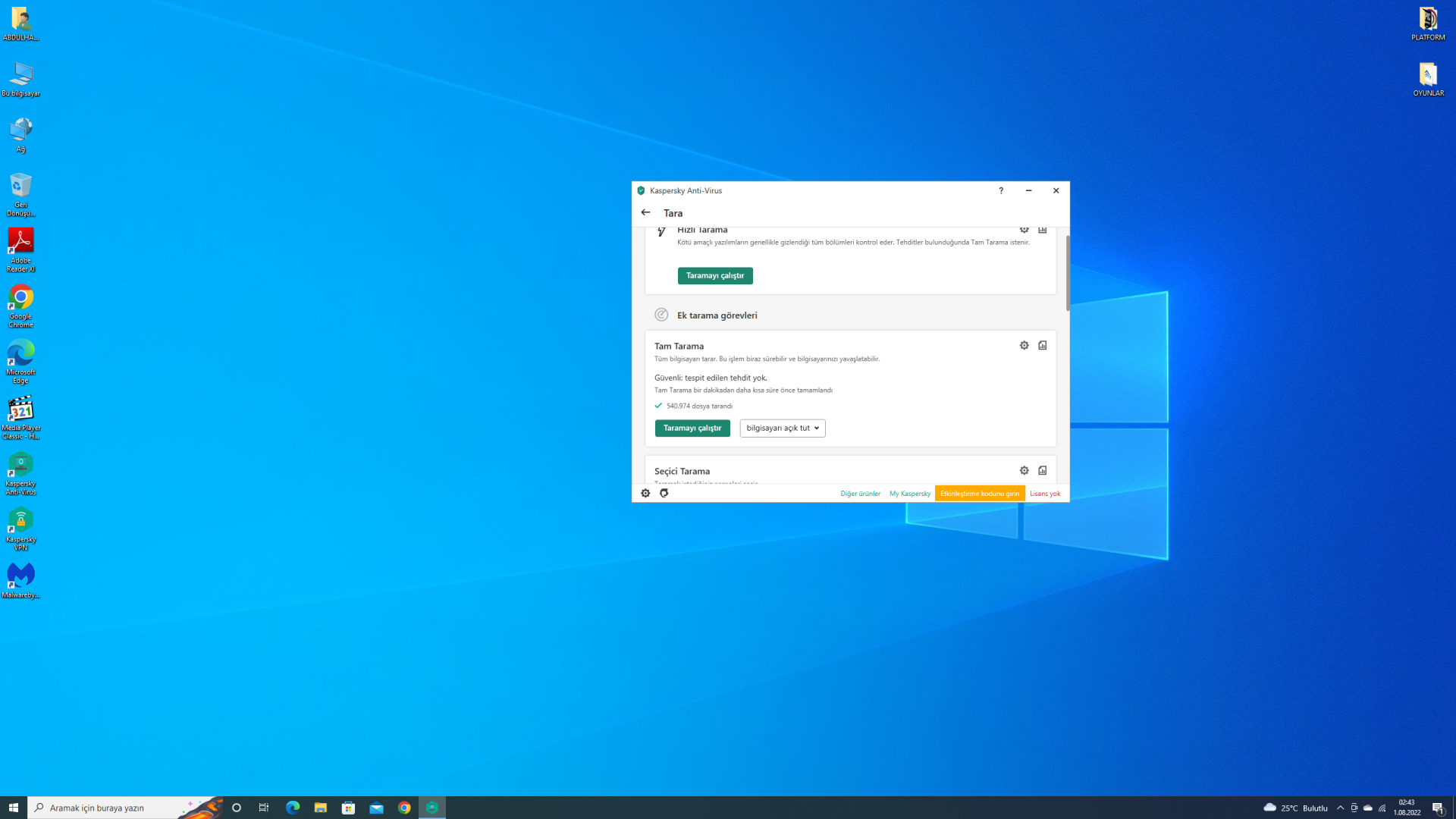Viewport: 1456px width, 819px height.
Task: Open the Diğer ürünler link
Action: 860,494
